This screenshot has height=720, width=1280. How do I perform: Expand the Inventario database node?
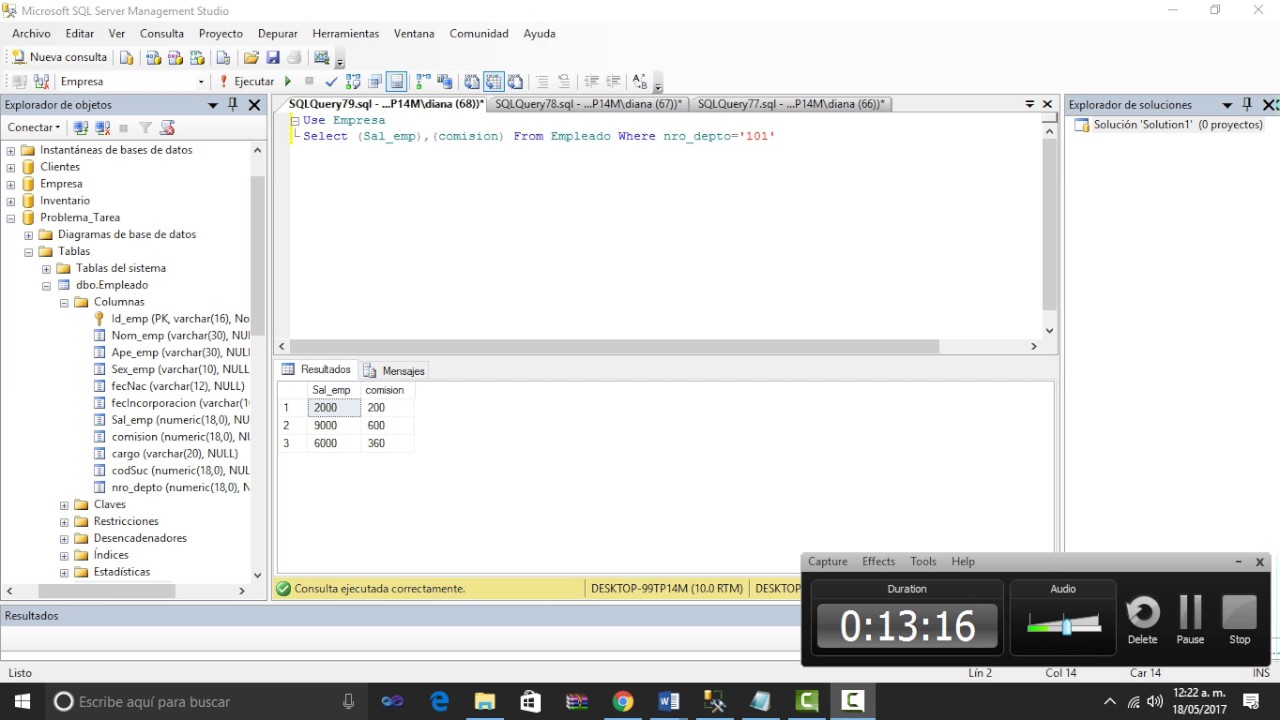coord(11,201)
